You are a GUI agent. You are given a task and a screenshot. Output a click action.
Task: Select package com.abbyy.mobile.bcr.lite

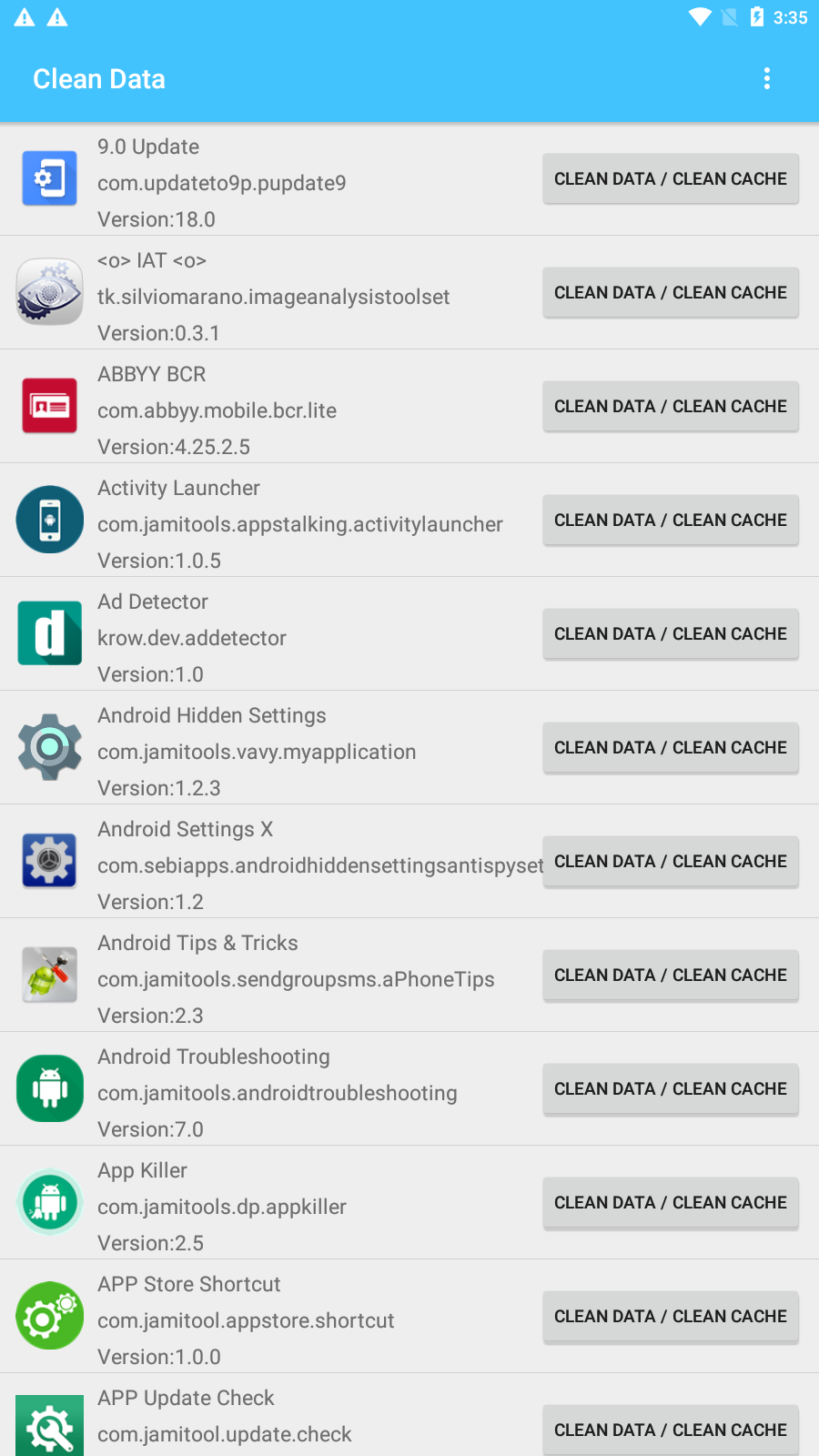pyautogui.click(x=217, y=410)
